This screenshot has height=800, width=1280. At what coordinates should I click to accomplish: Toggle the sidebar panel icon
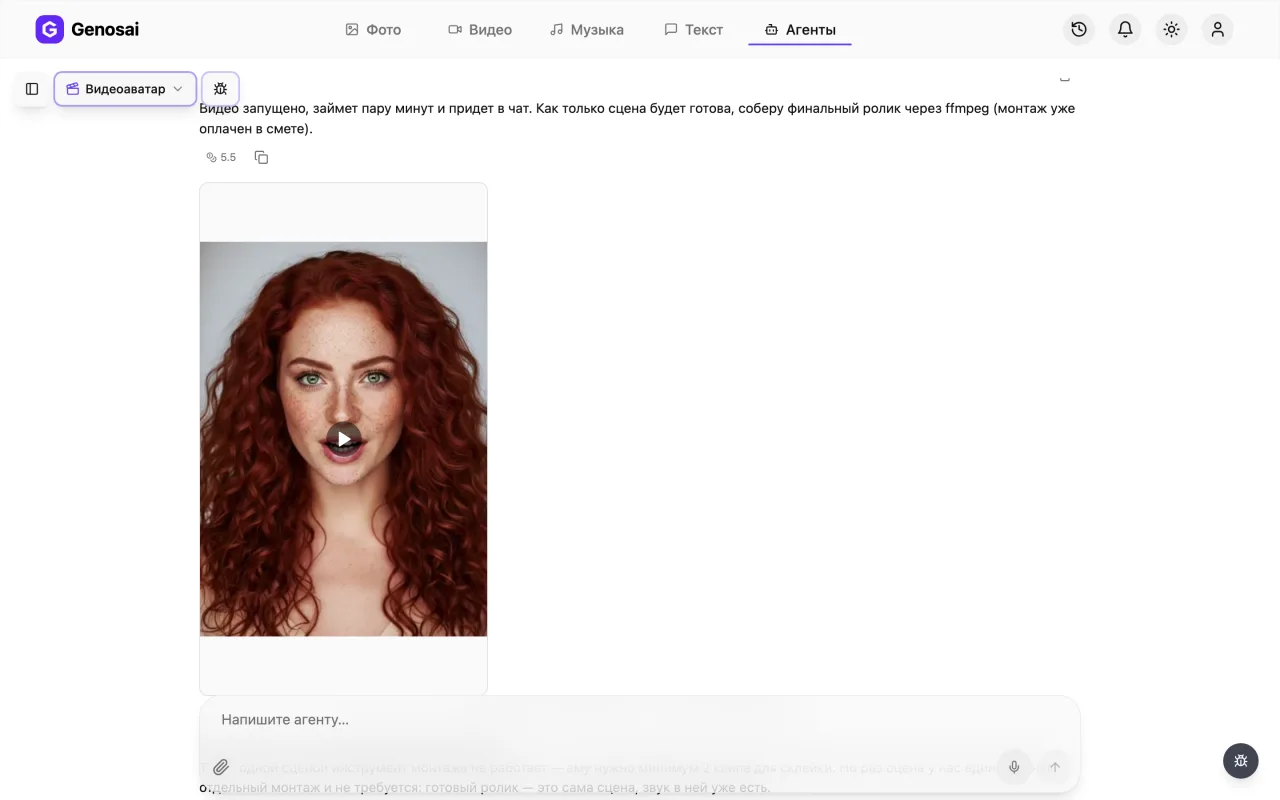point(32,89)
